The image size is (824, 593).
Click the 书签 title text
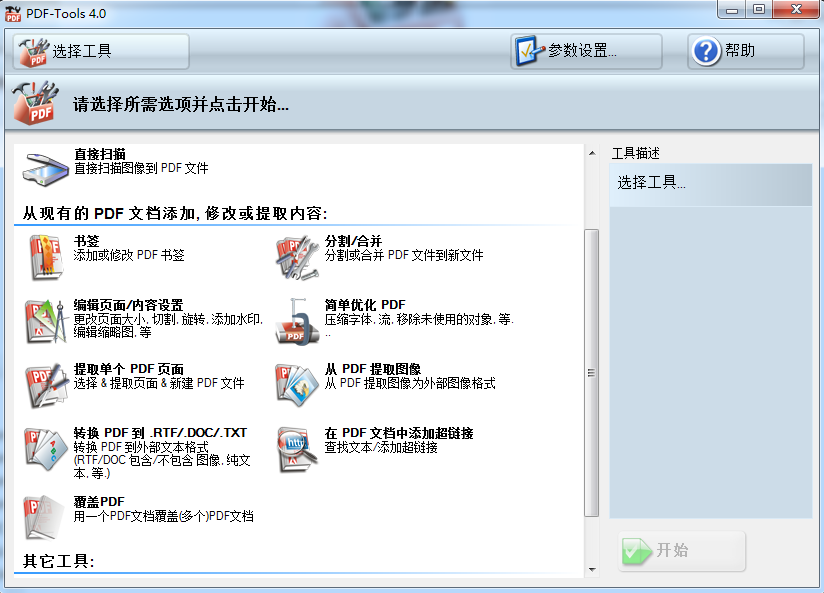(x=87, y=241)
